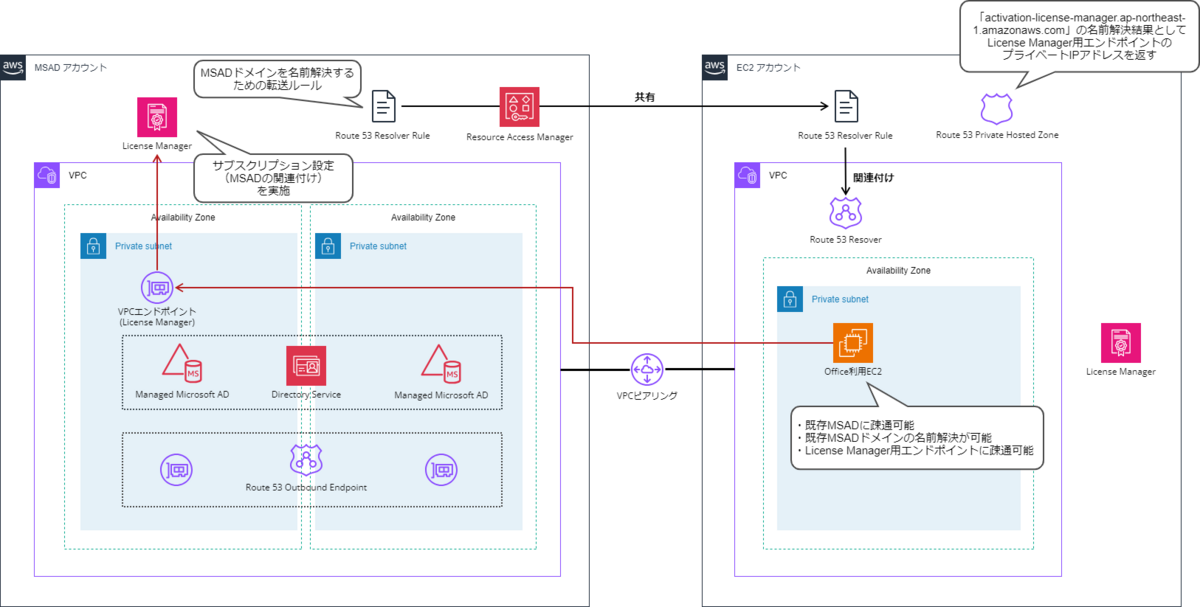Image resolution: width=1200 pixels, height=607 pixels.
Task: Click 'Route 53 Resolver Rule' label in MSAD account
Action: (383, 134)
